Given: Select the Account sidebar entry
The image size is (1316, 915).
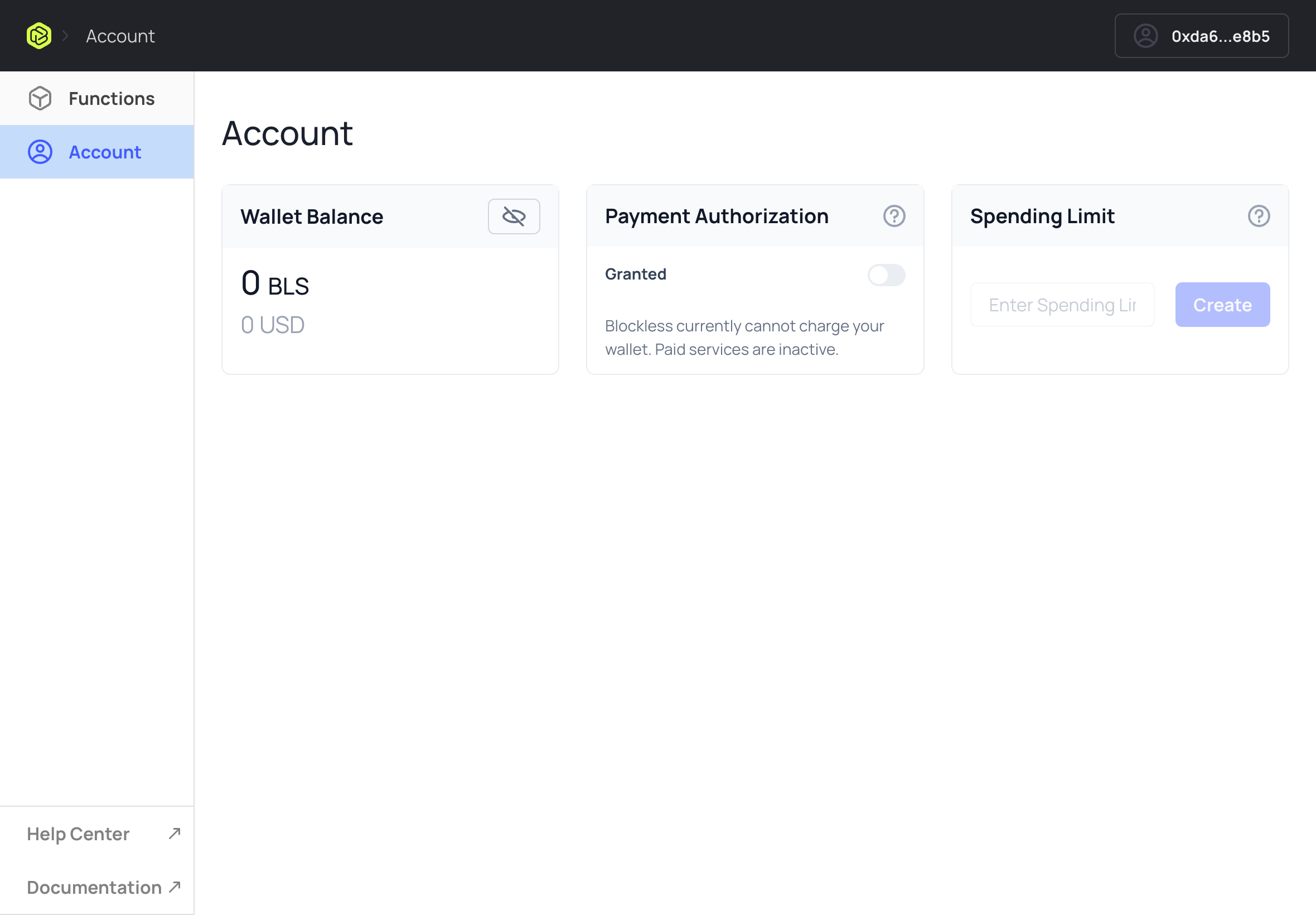Looking at the screenshot, I should pyautogui.click(x=105, y=152).
